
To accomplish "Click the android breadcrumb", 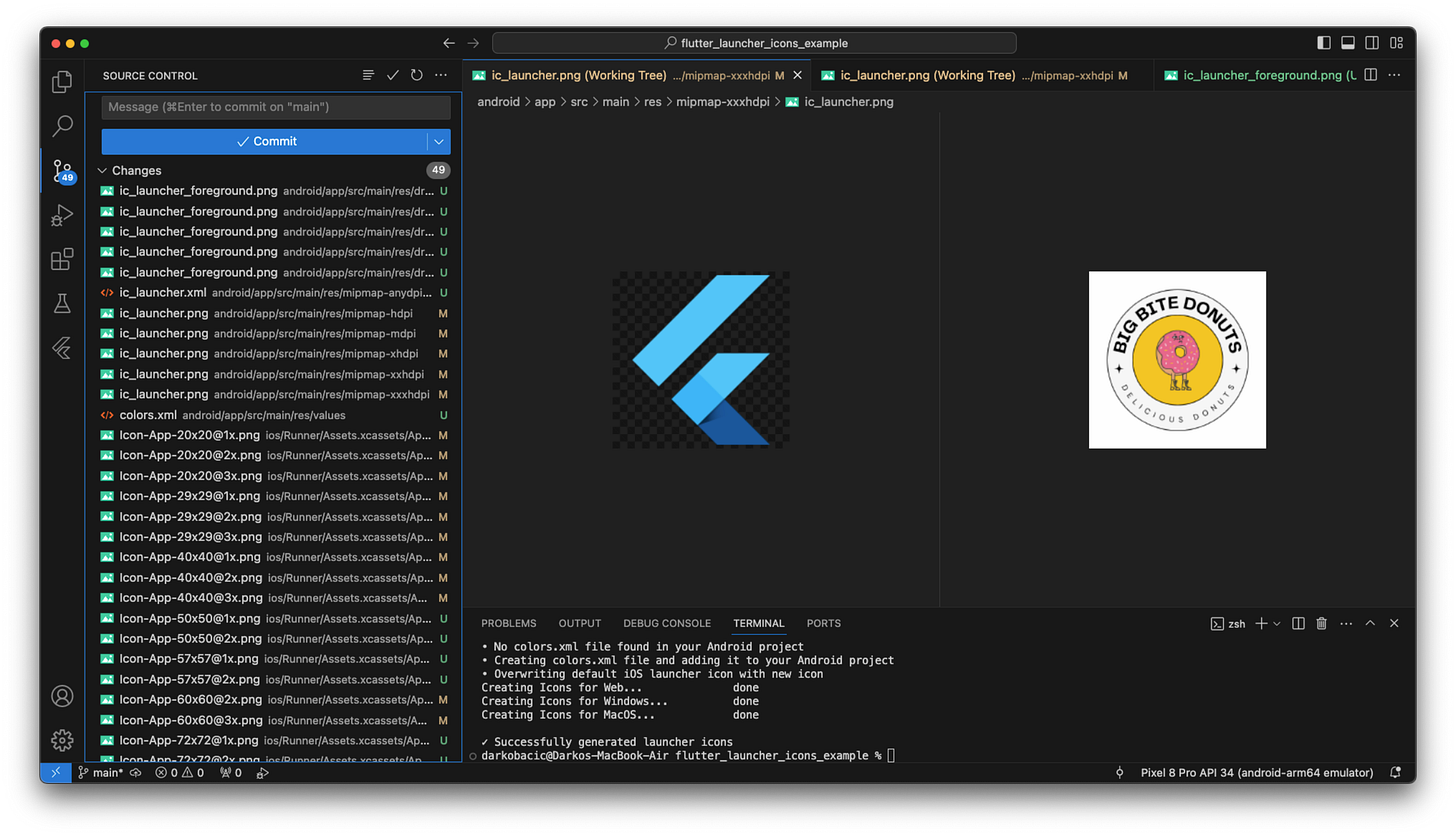I will point(498,102).
